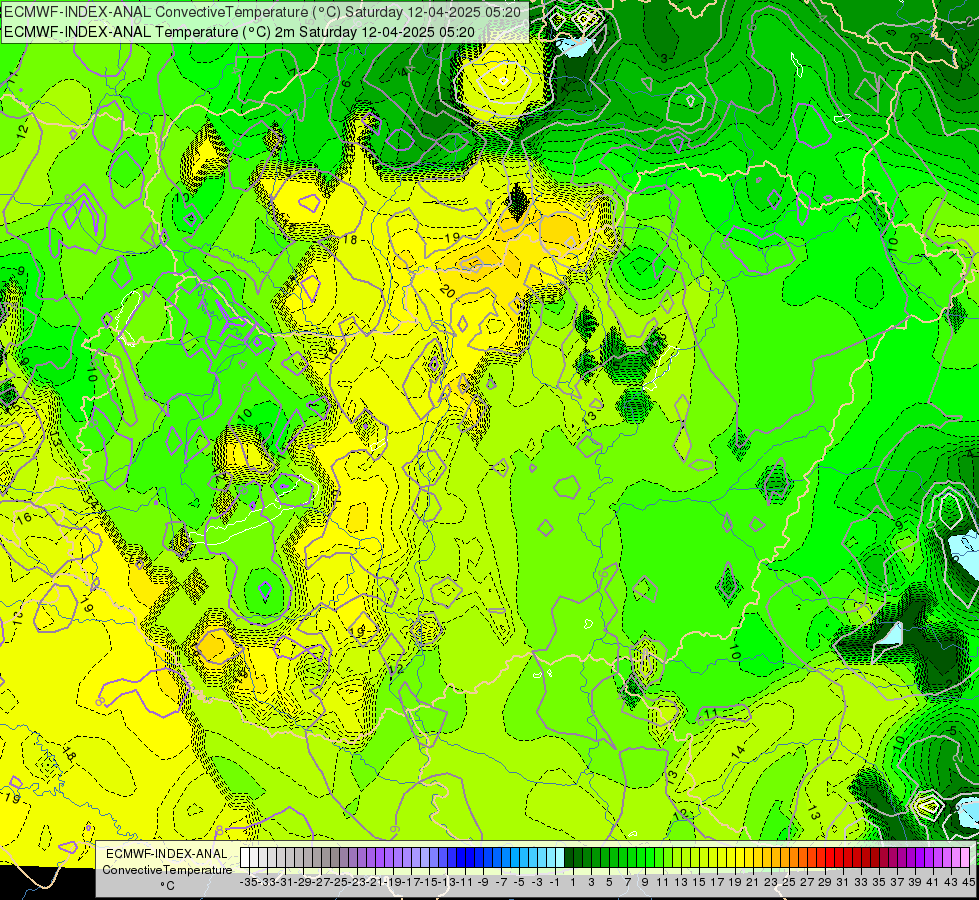Click legend tick value '33'
Image resolution: width=979 pixels, height=900 pixels.
click(x=861, y=882)
